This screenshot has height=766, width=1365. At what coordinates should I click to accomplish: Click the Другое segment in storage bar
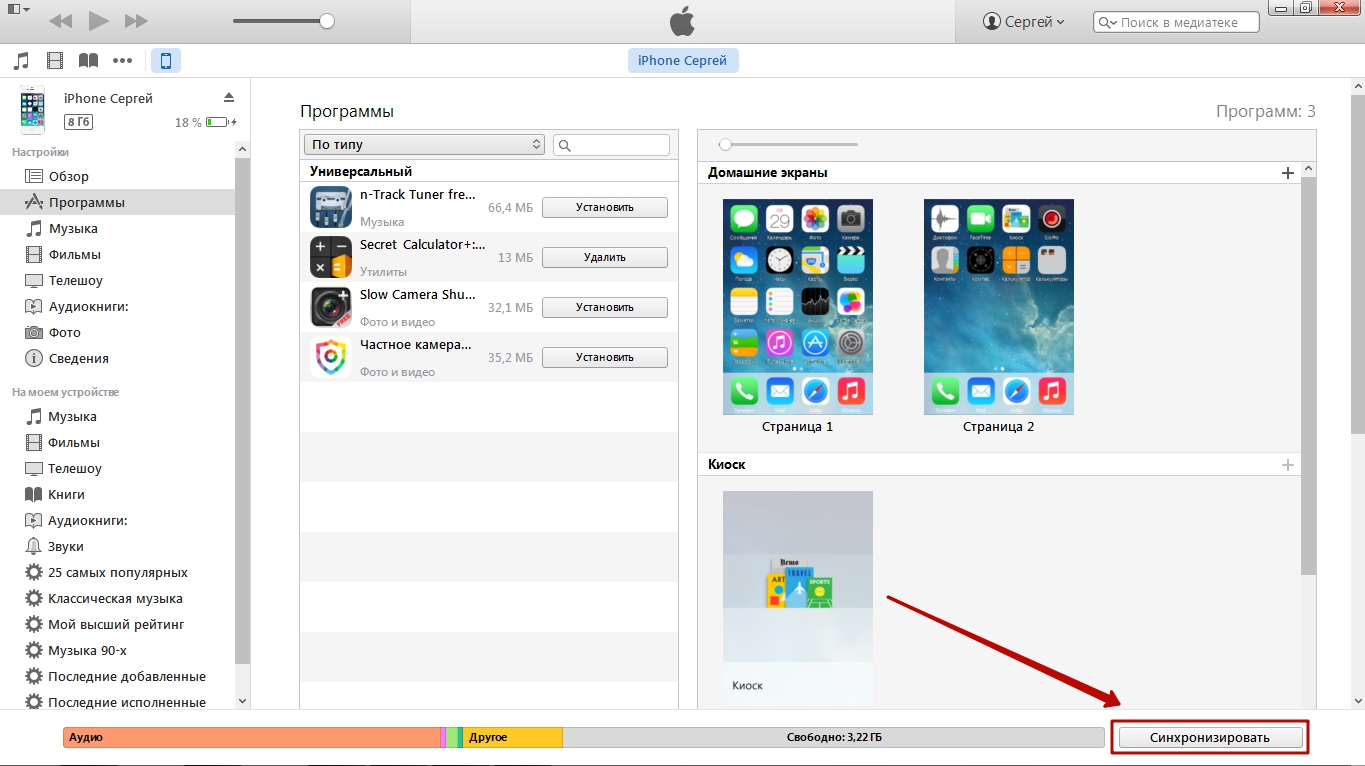(x=513, y=737)
